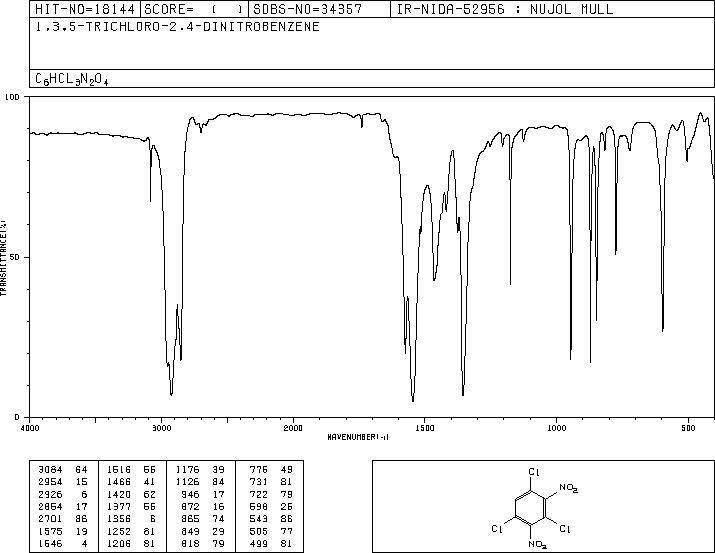
Task: Select peak value 543 in the table
Action: click(259, 519)
